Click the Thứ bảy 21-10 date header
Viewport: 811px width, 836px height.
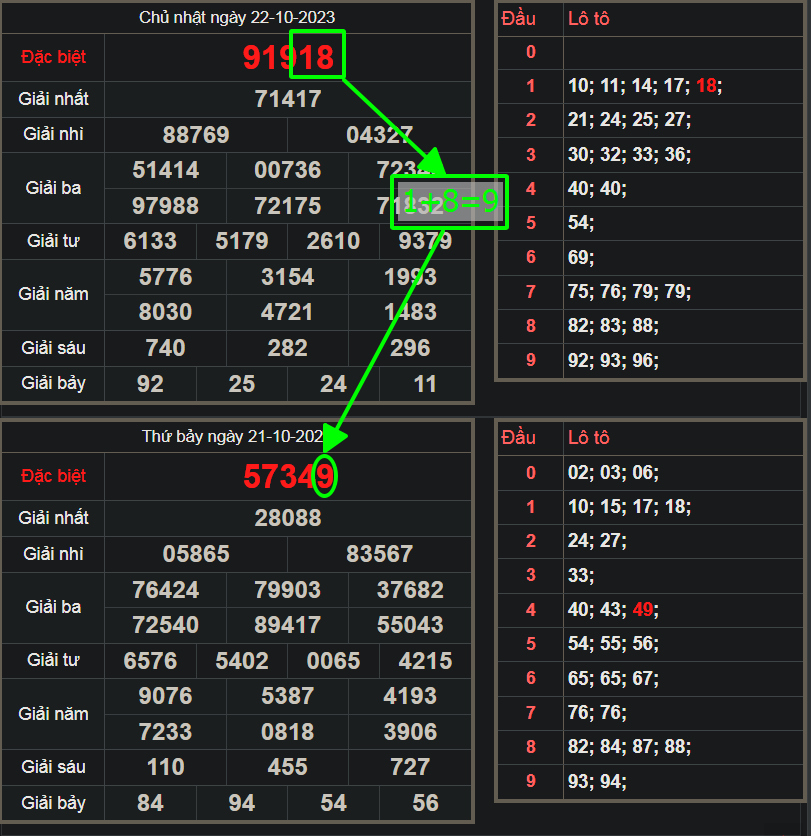click(237, 437)
